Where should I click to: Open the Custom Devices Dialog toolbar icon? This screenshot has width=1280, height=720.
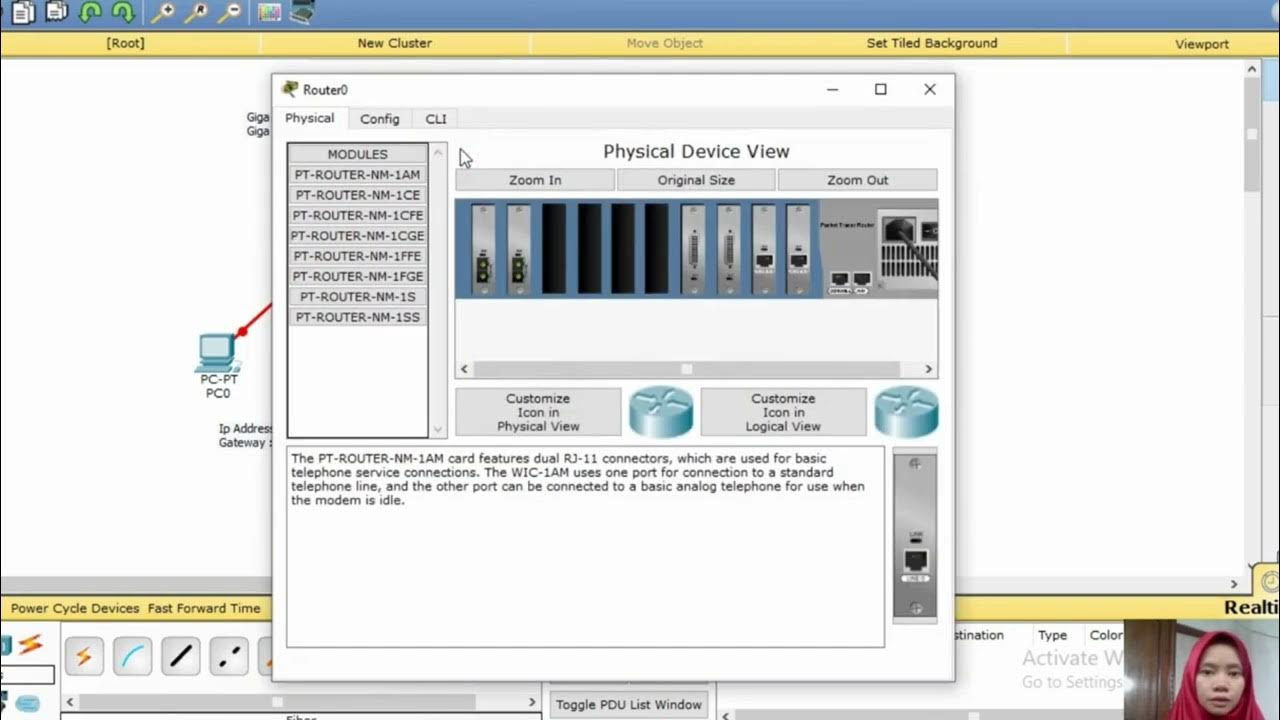(300, 12)
